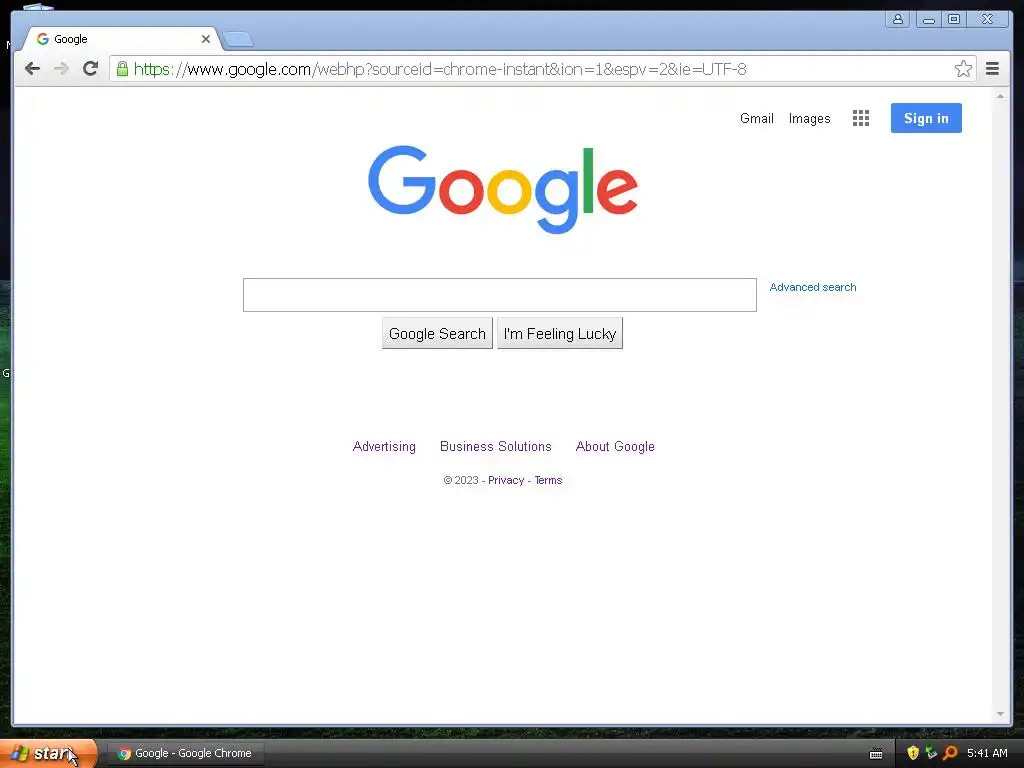Minimize the Chrome window
1024x768 pixels.
click(929, 20)
